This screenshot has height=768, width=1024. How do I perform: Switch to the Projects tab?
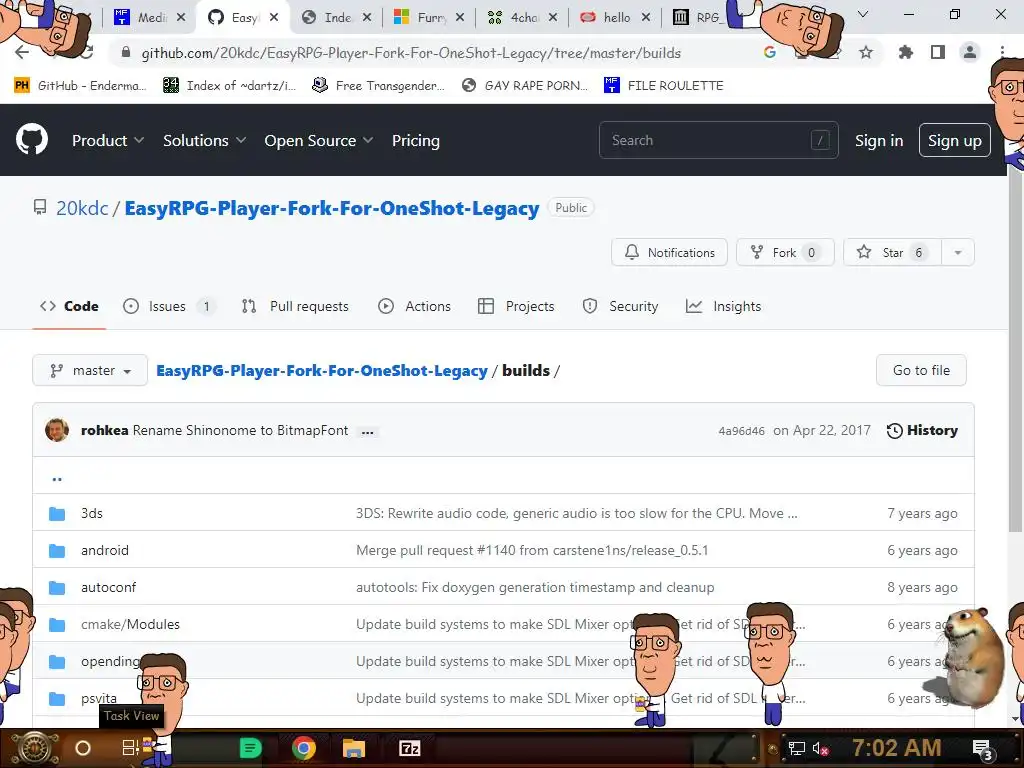coord(516,306)
